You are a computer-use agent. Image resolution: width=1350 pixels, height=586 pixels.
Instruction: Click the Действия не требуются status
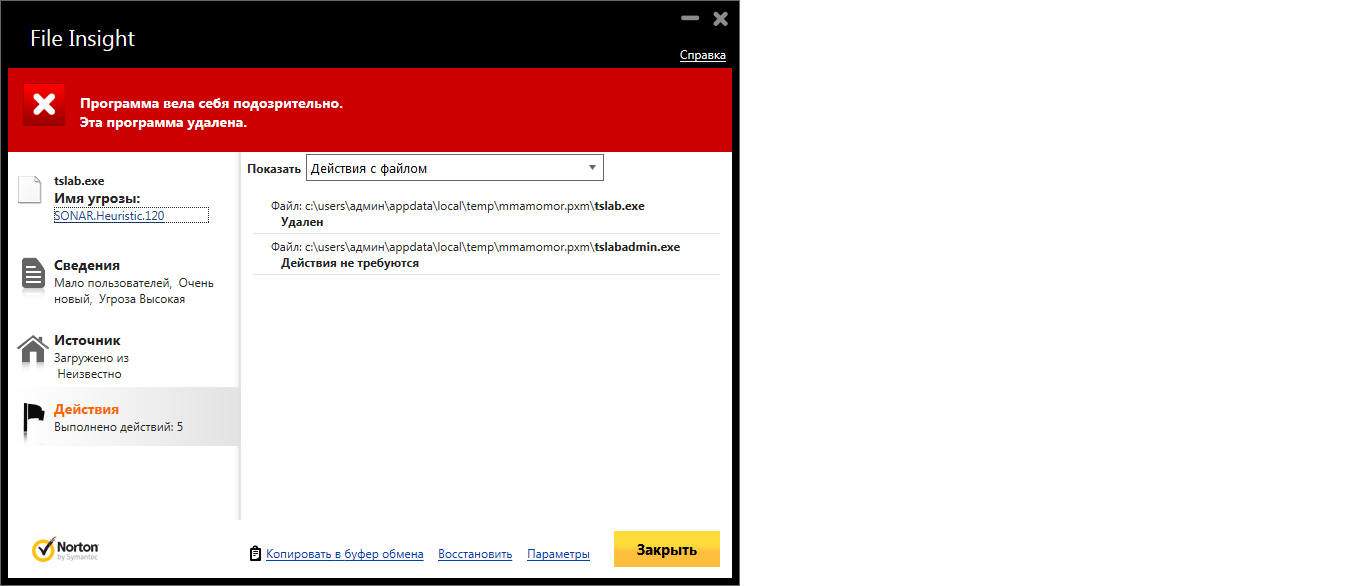pyautogui.click(x=350, y=263)
